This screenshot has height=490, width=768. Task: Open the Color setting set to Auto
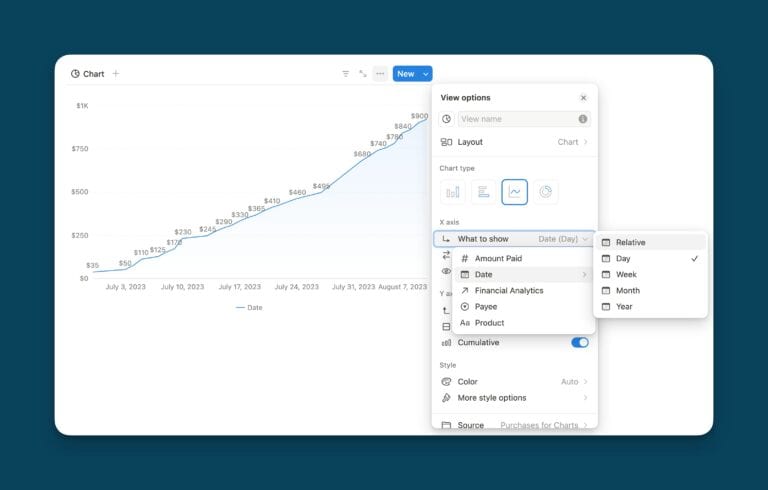click(514, 382)
